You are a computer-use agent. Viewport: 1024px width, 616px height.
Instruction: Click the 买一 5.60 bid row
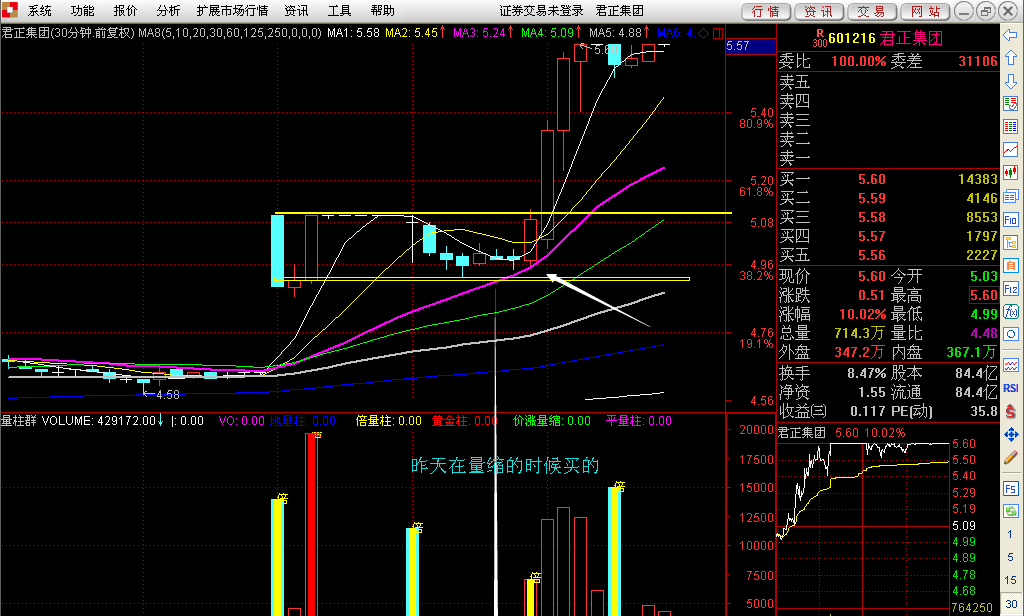[888, 179]
